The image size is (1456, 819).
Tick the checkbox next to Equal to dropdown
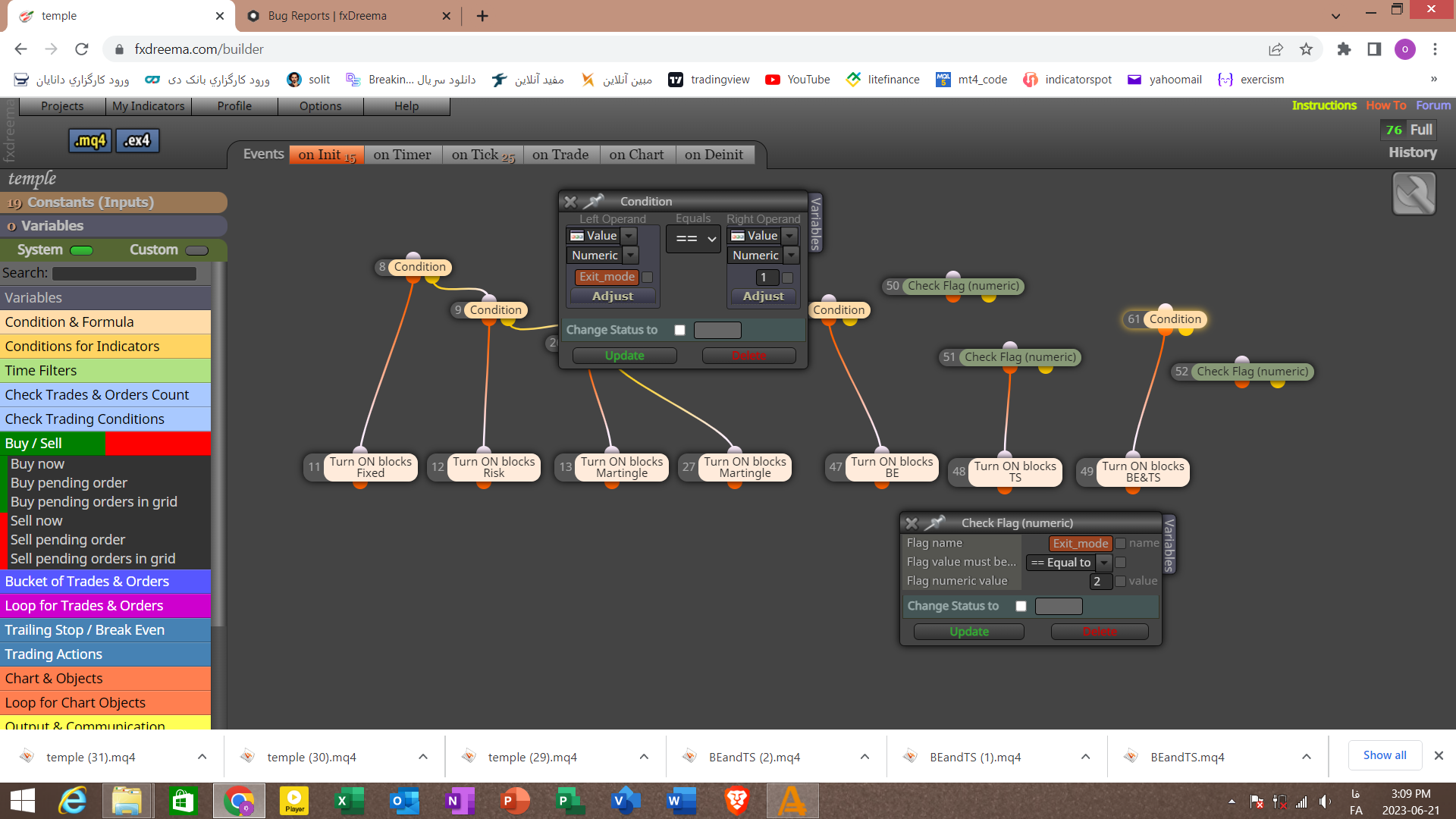[x=1120, y=562]
